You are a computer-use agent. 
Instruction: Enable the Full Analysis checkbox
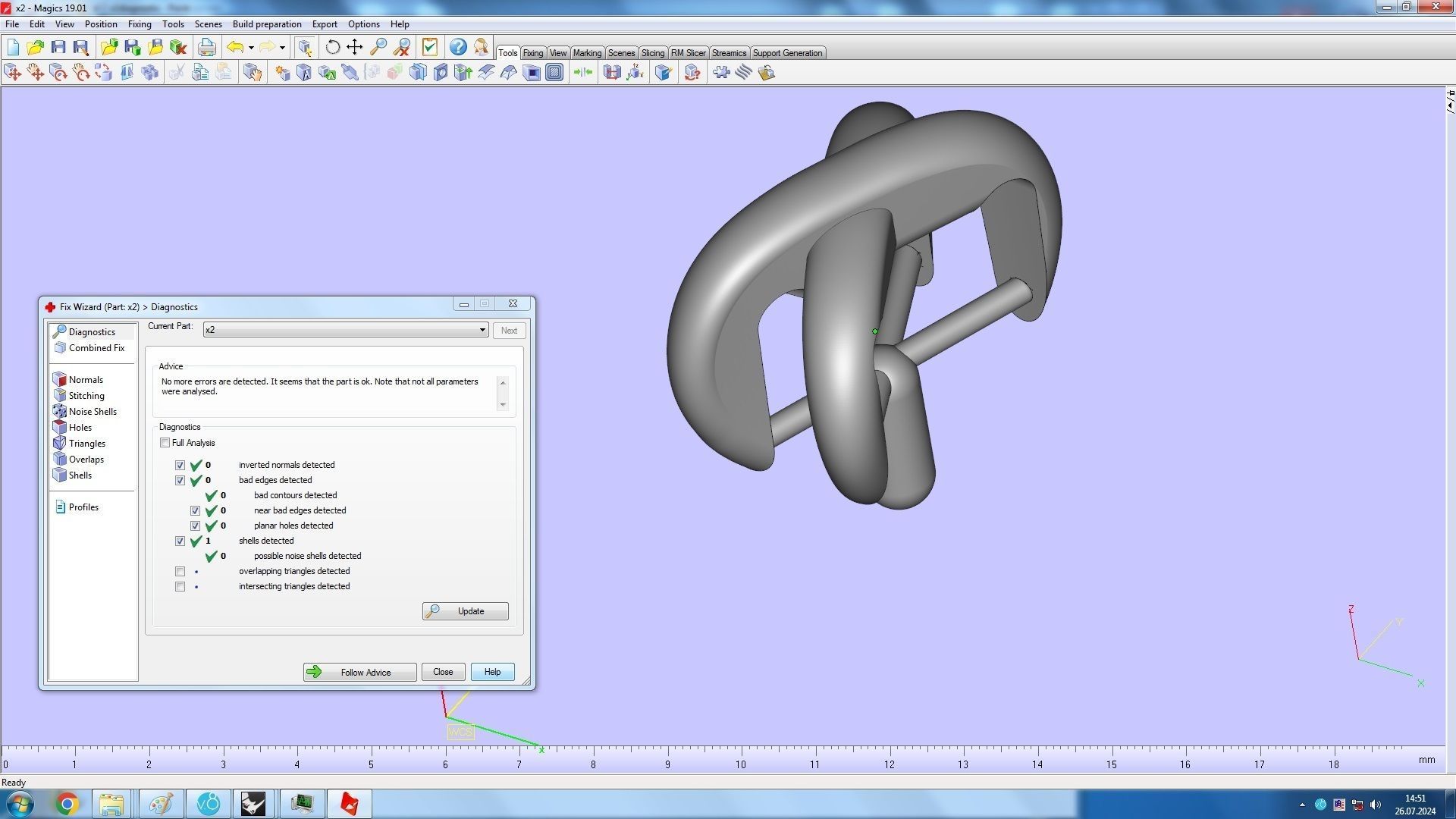(165, 443)
